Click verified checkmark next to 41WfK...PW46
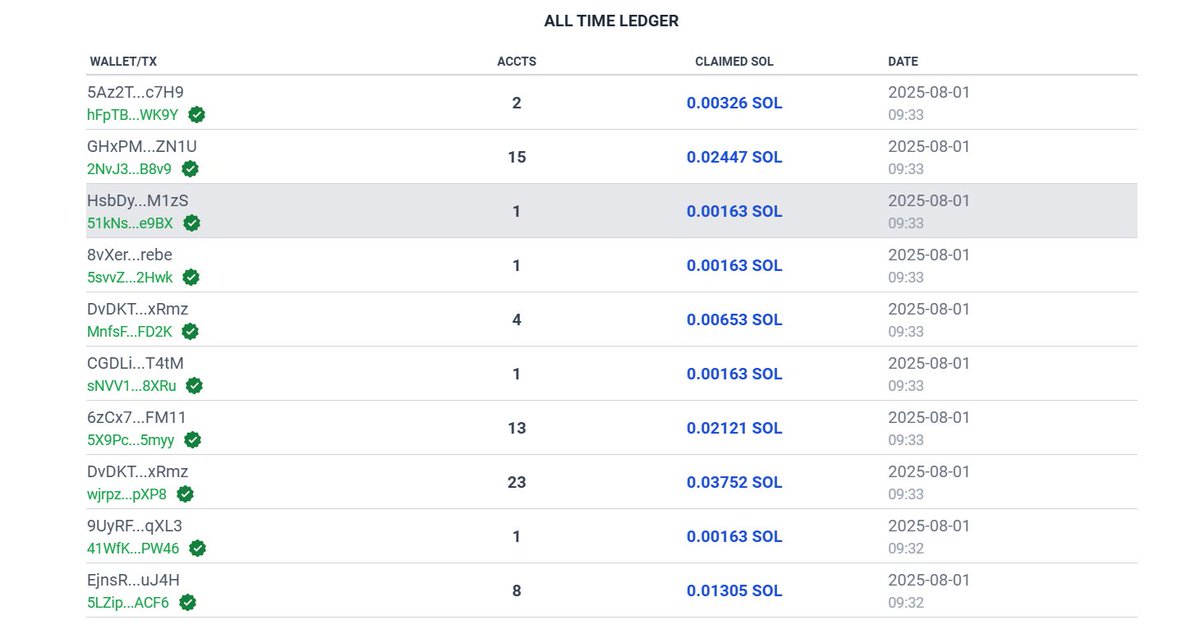1200x634 pixels. pos(198,548)
